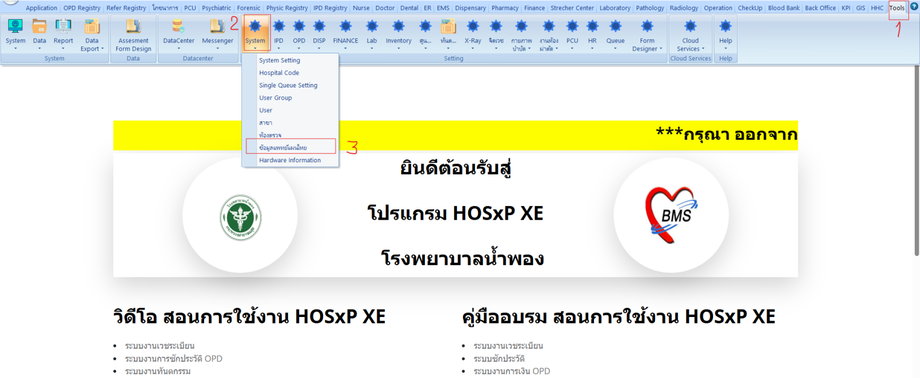Open the FINANCE settings gear icon

(345, 26)
